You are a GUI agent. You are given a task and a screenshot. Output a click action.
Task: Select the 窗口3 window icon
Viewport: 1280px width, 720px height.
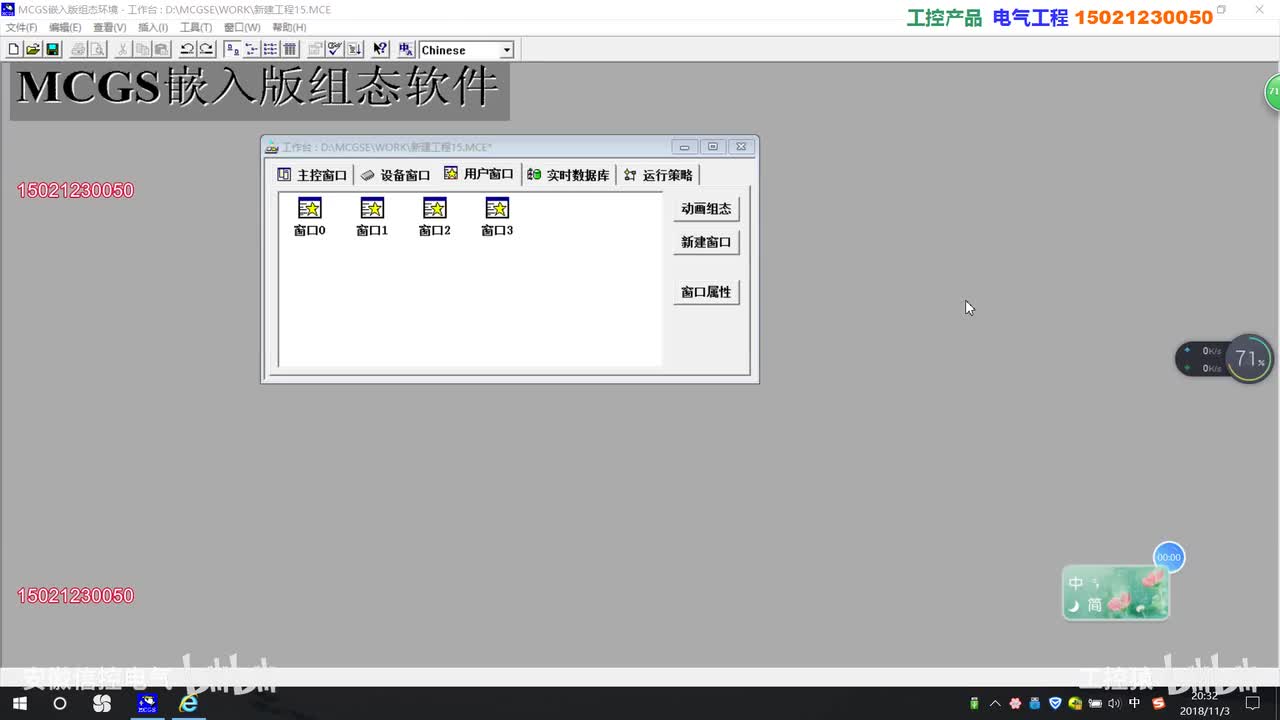pos(497,216)
